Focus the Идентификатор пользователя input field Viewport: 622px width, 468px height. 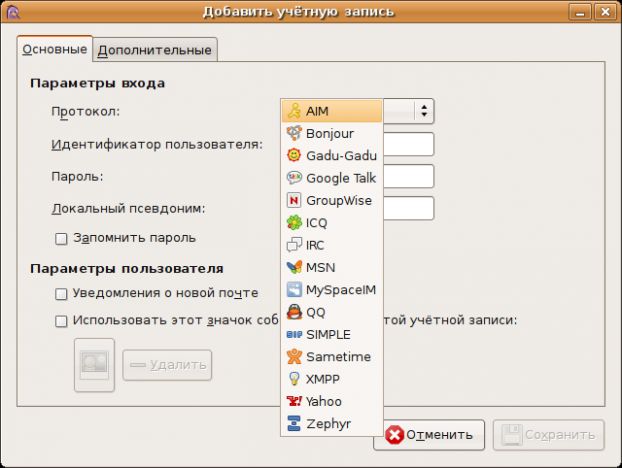tap(408, 144)
